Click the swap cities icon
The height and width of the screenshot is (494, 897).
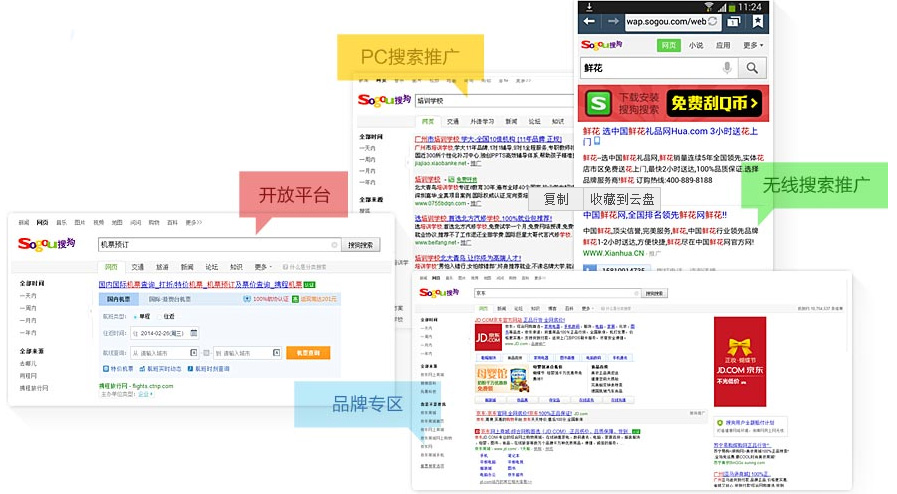pyautogui.click(x=207, y=353)
